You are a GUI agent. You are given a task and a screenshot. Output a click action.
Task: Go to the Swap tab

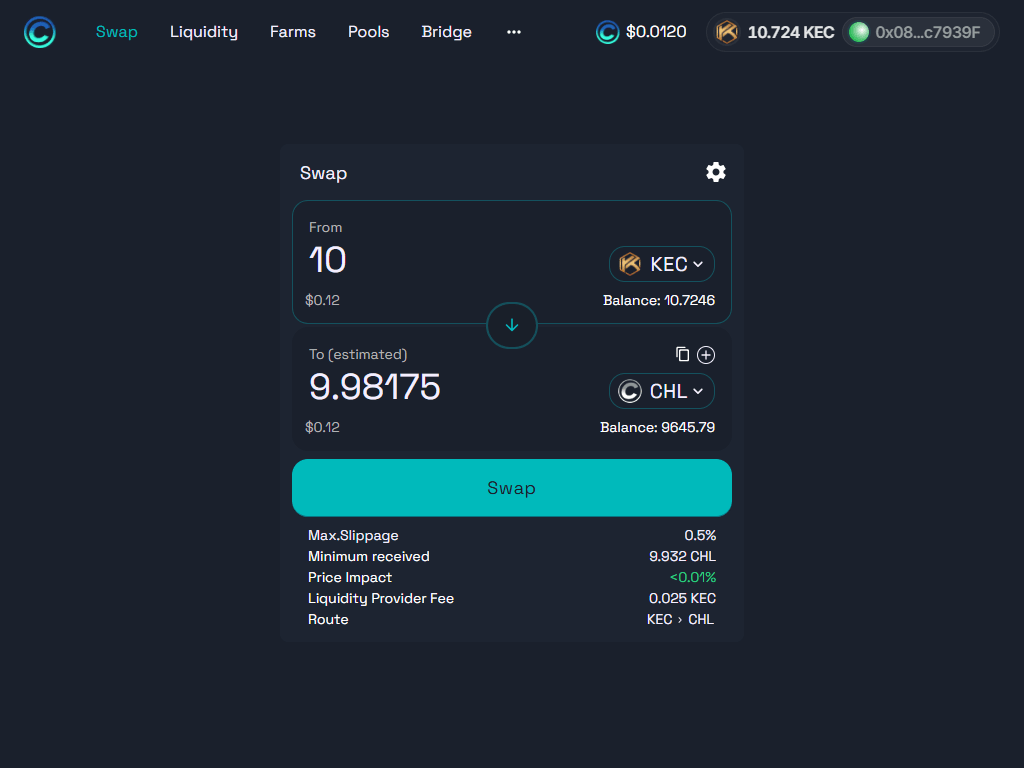[x=117, y=32]
